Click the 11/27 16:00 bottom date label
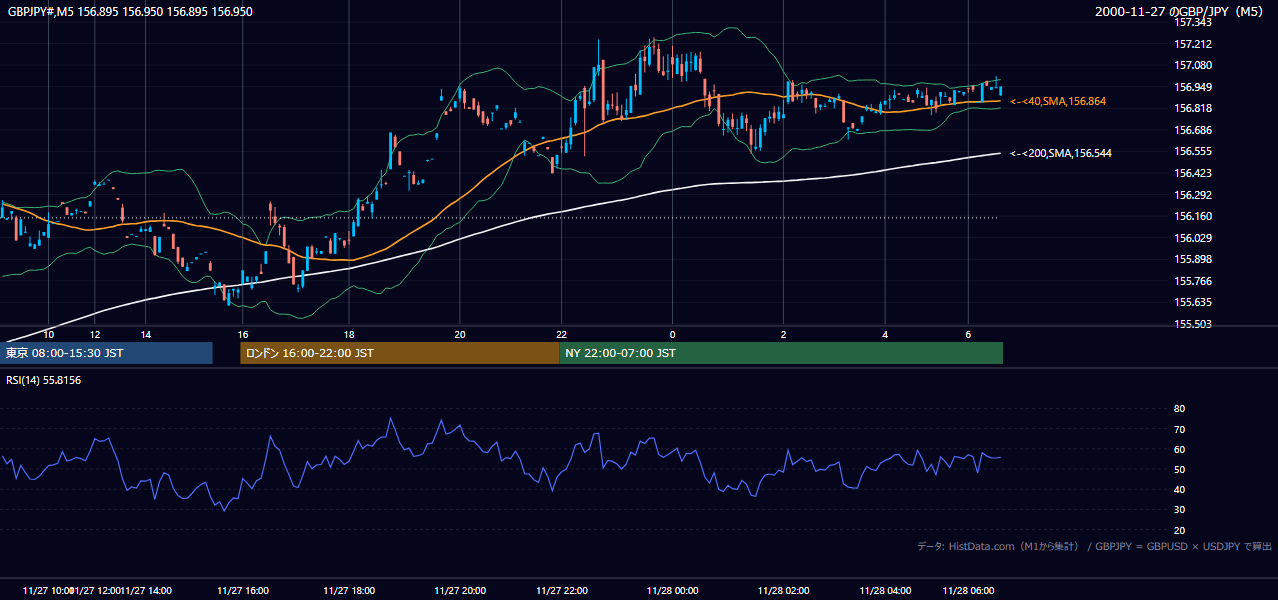 click(243, 590)
